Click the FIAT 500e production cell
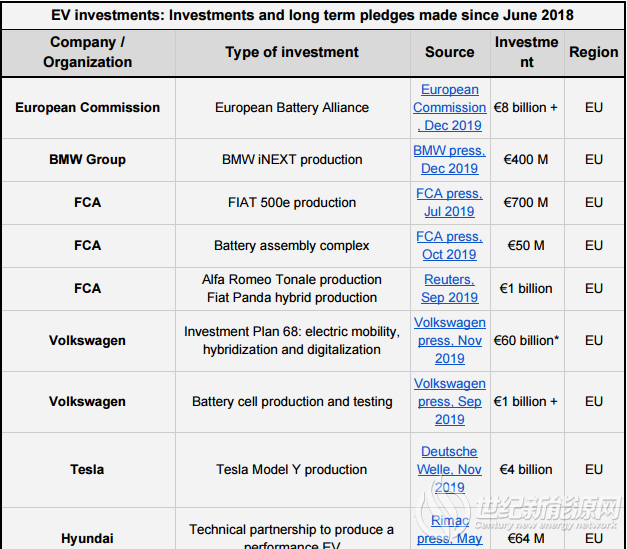 [292, 202]
